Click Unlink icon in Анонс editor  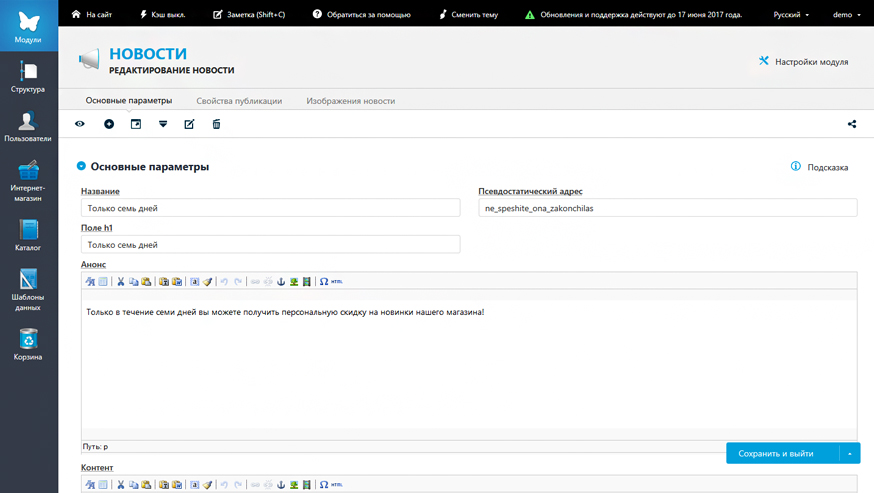[268, 282]
